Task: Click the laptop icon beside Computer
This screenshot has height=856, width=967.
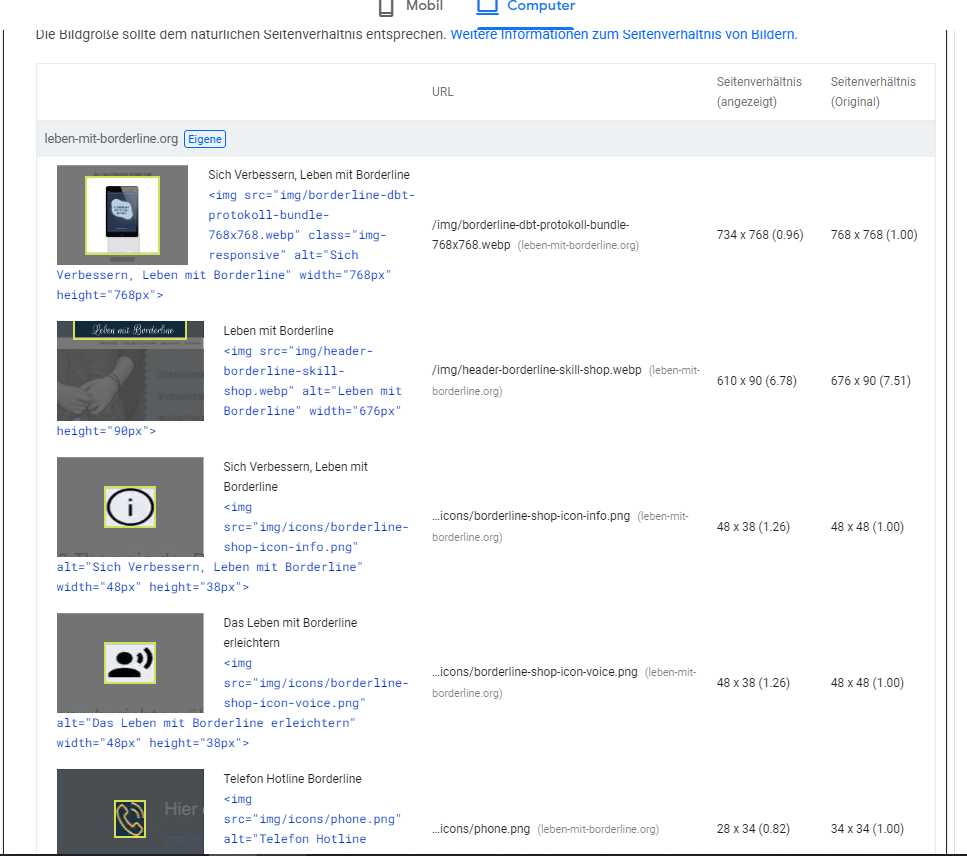Action: coord(487,7)
